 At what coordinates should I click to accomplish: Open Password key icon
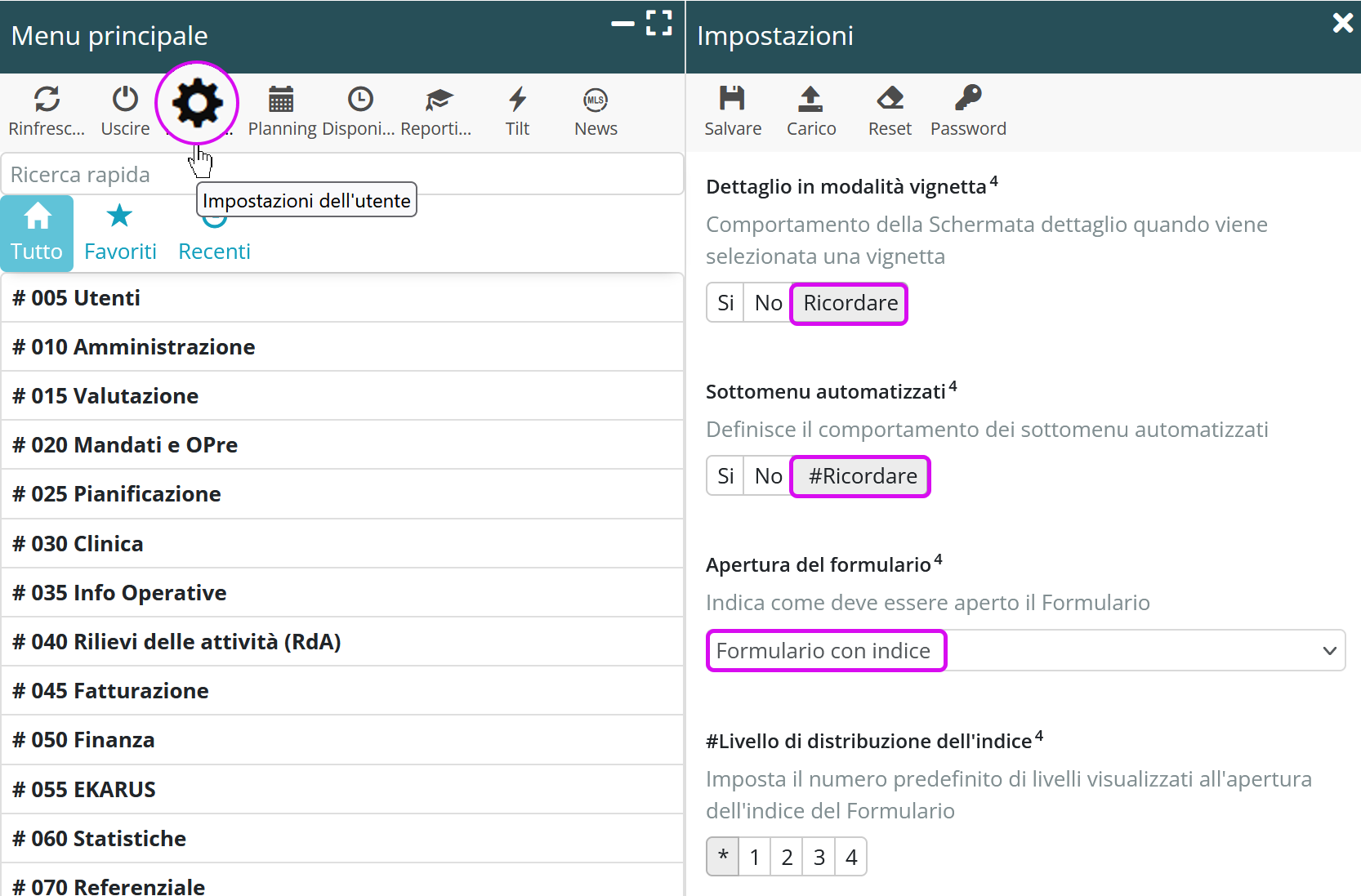(968, 99)
